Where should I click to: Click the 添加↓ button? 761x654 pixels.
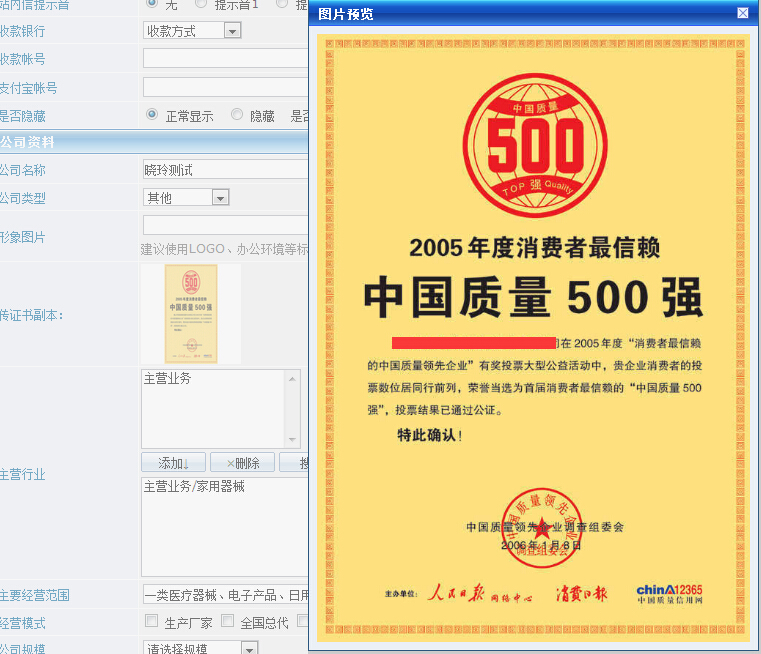(173, 462)
